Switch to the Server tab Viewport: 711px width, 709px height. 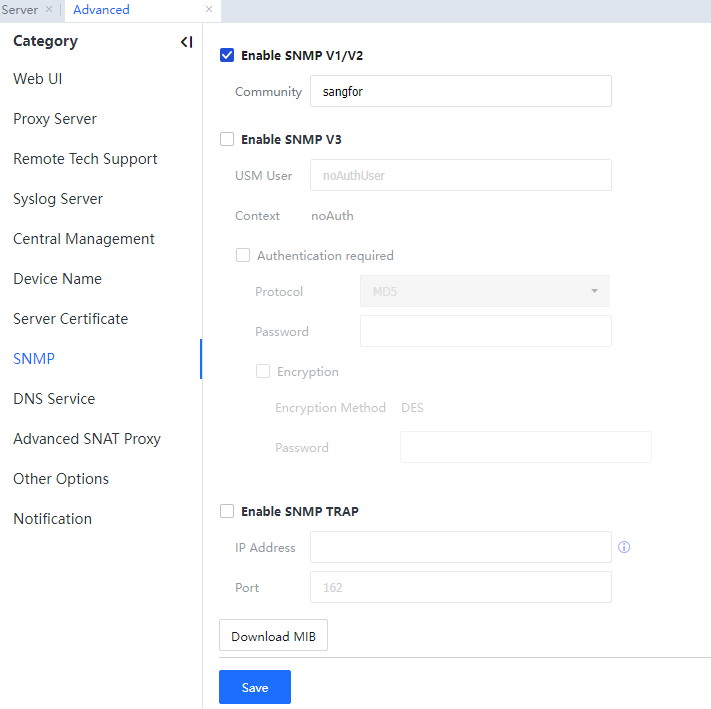pos(20,10)
